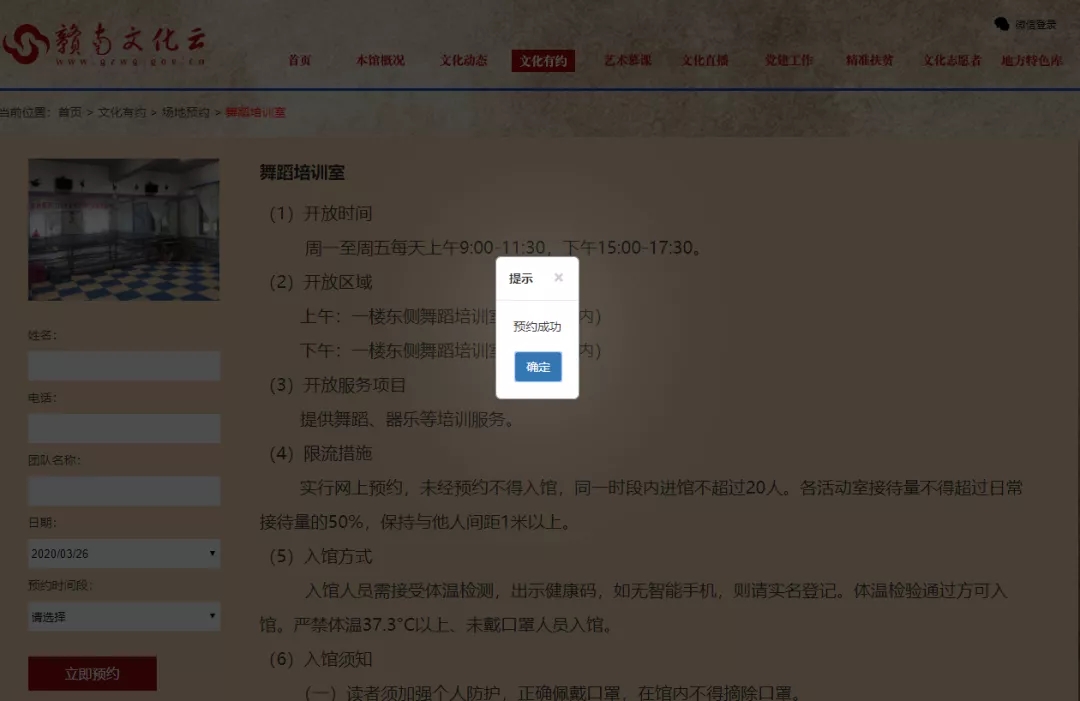Viewport: 1080px width, 701px height.
Task: Select 党建工作 from the top navigation
Action: click(788, 60)
